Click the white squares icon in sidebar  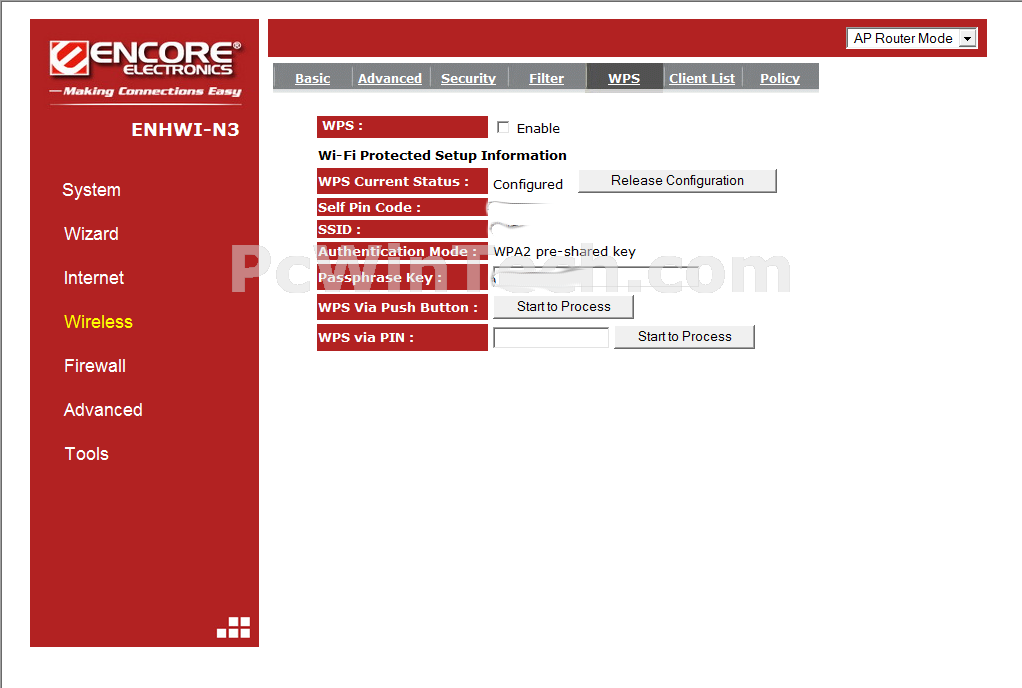point(233,627)
